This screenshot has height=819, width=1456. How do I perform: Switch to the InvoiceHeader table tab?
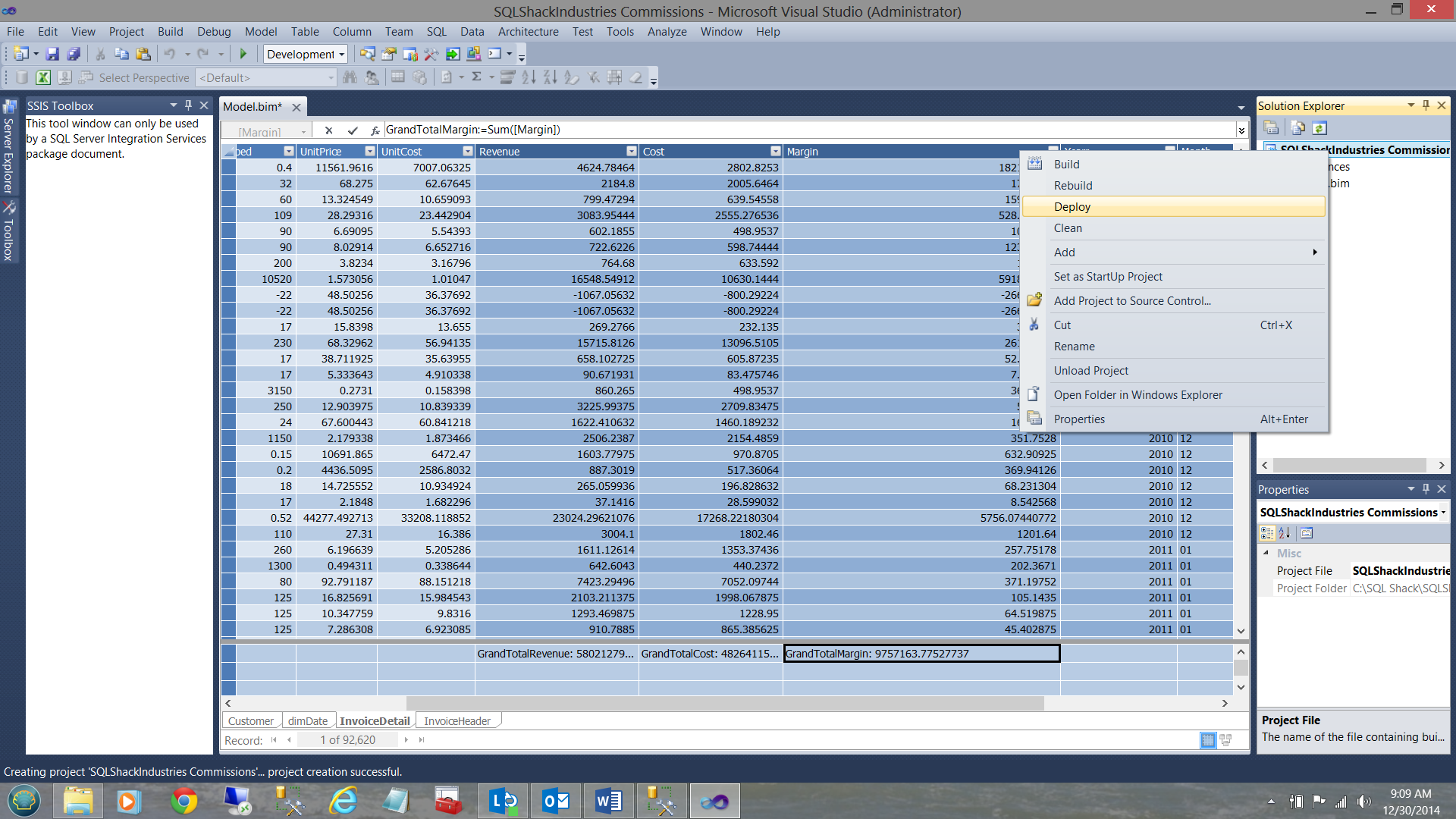click(457, 721)
